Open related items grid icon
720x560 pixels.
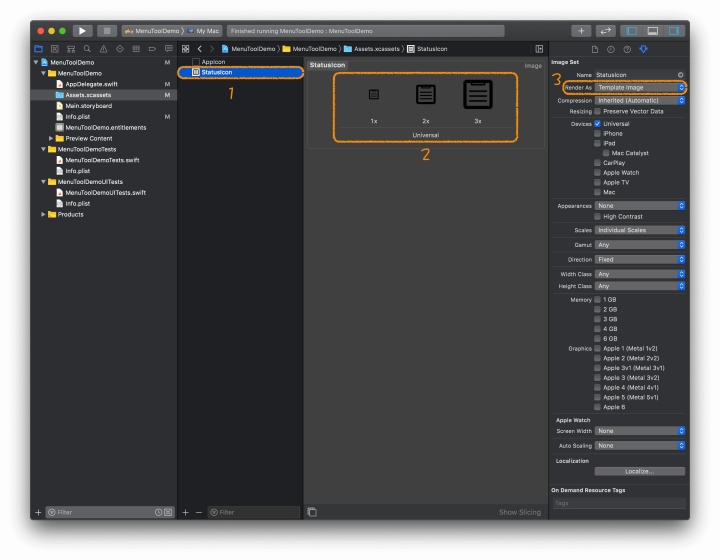186,49
